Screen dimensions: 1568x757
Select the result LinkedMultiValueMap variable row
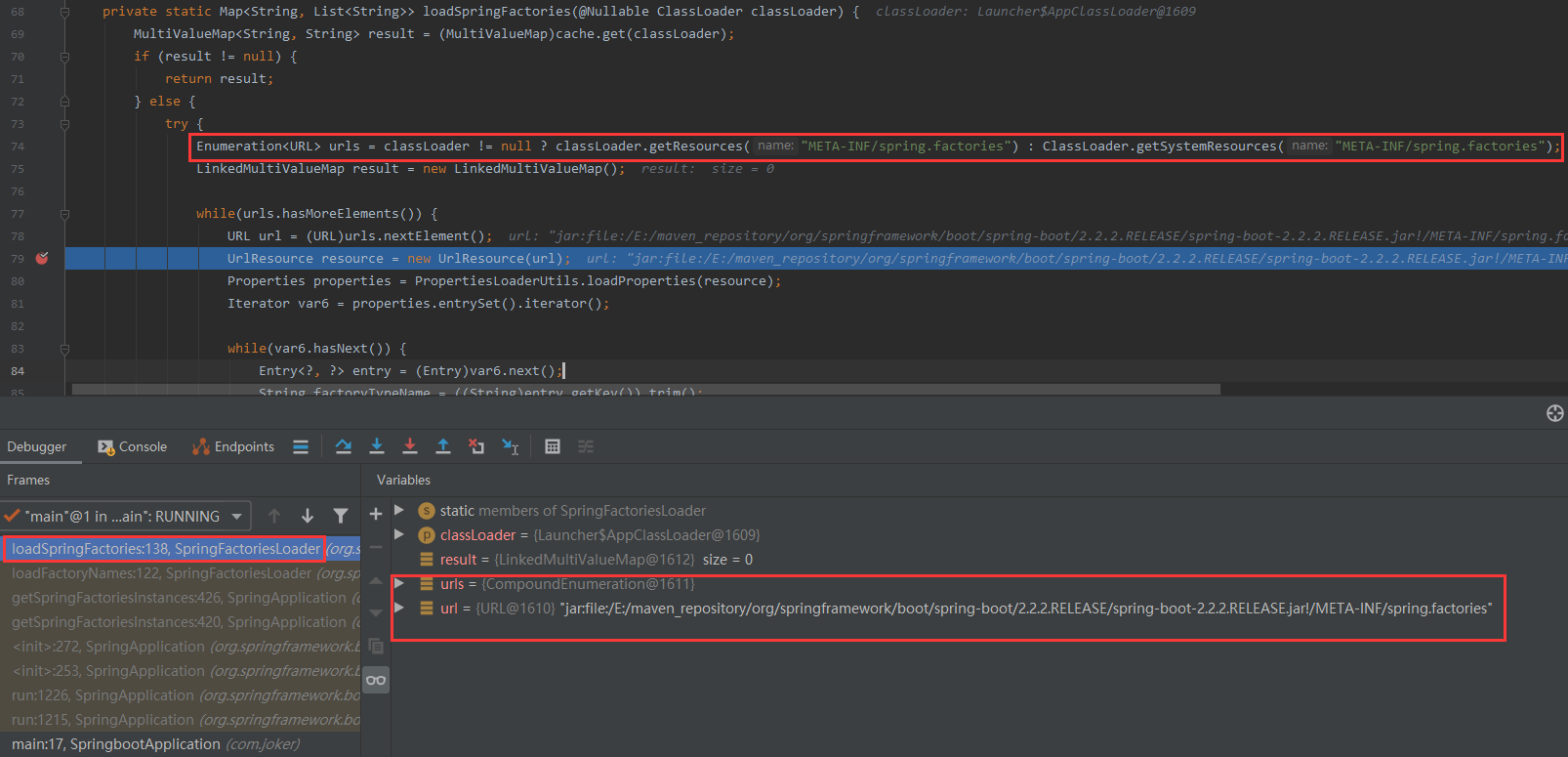pos(979,560)
